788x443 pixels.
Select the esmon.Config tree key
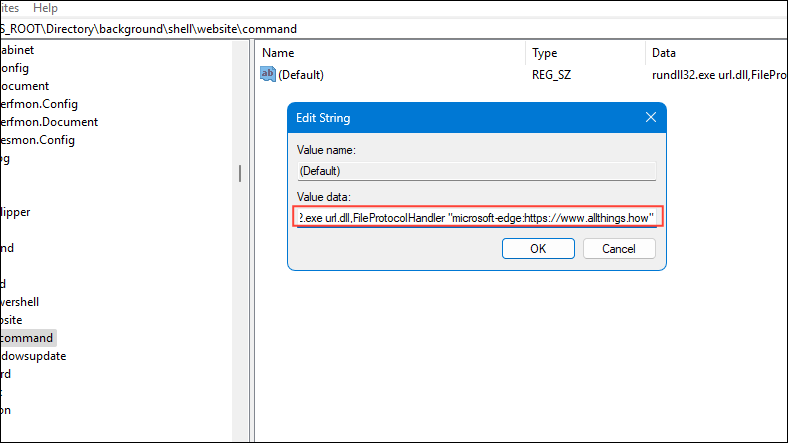click(37, 140)
